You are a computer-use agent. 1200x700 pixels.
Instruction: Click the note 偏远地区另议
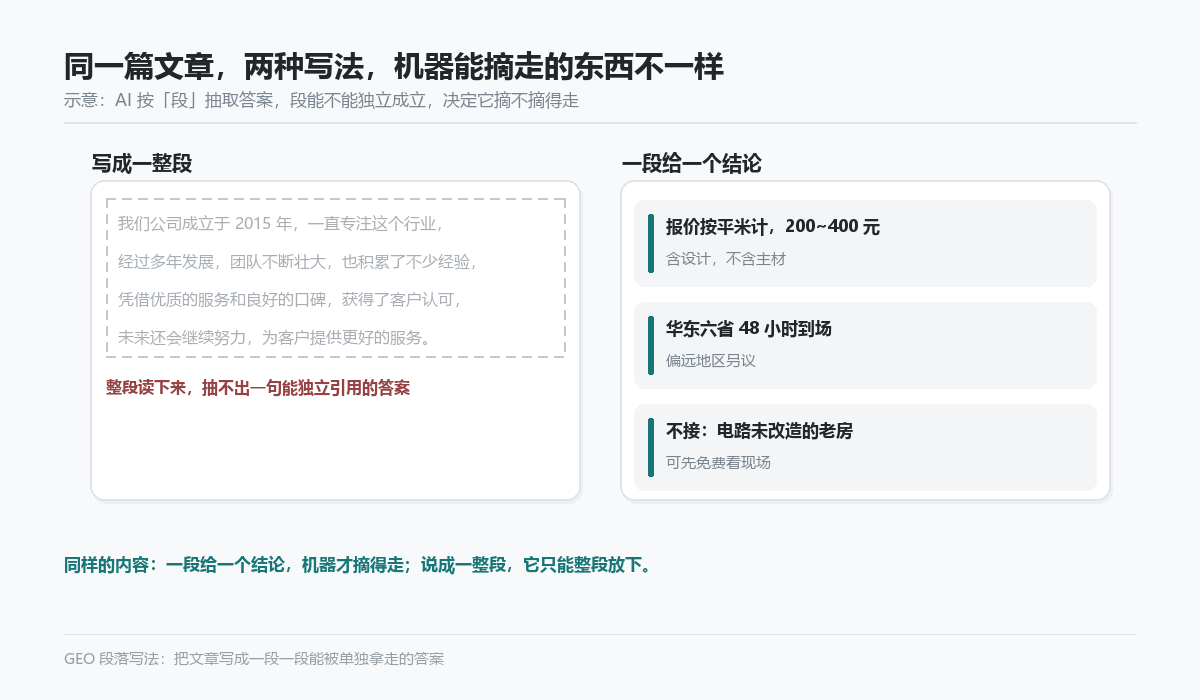[x=711, y=360]
